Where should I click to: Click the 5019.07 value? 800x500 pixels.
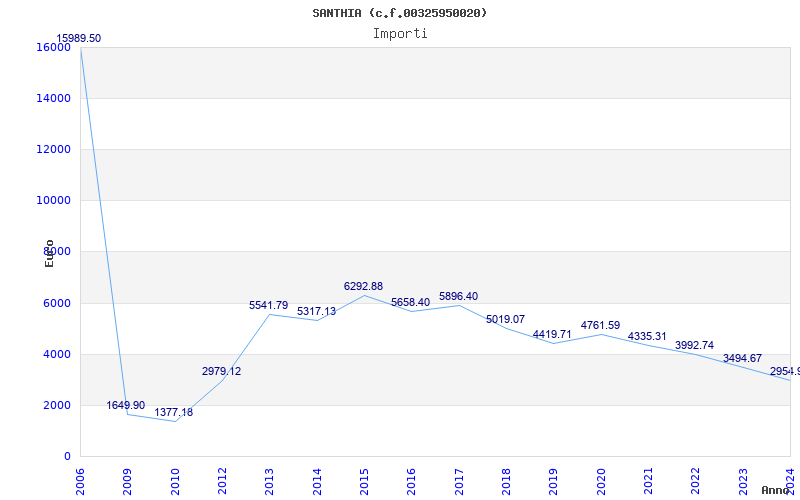pyautogui.click(x=505, y=319)
